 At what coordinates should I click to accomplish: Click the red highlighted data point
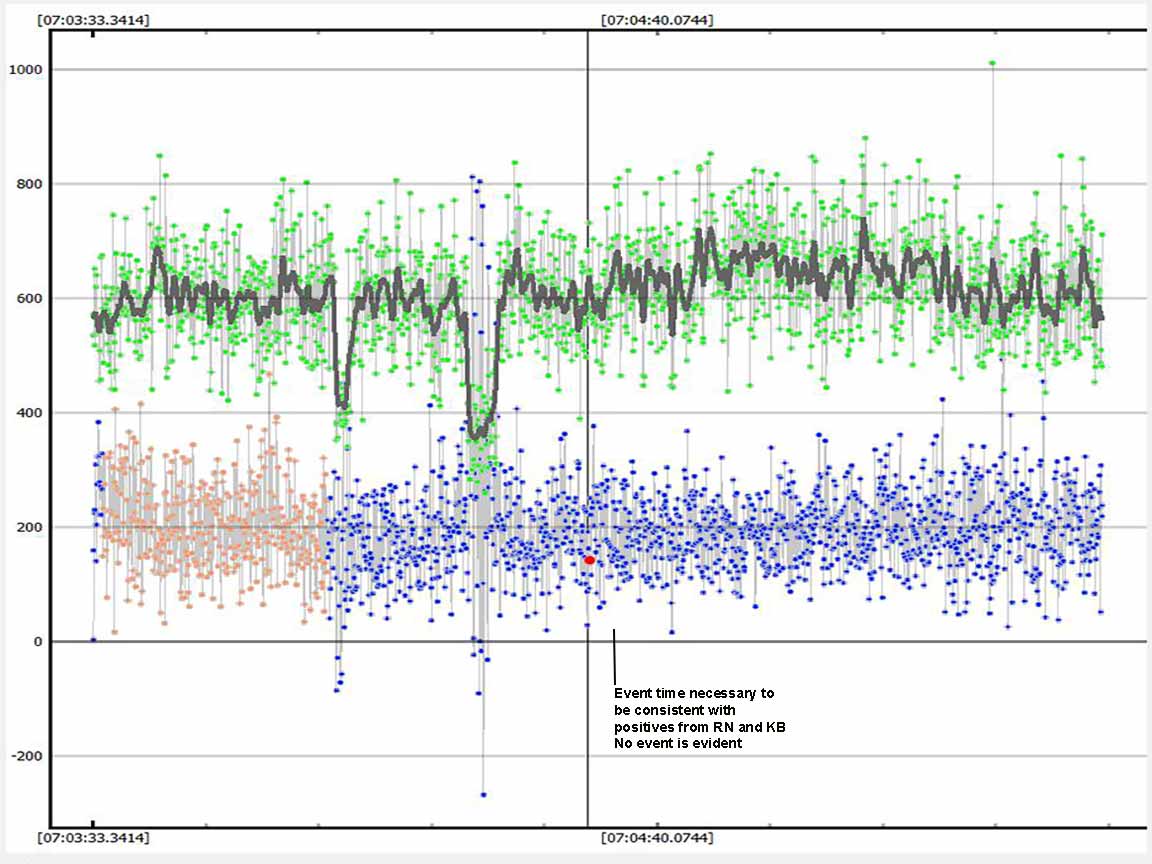589,560
